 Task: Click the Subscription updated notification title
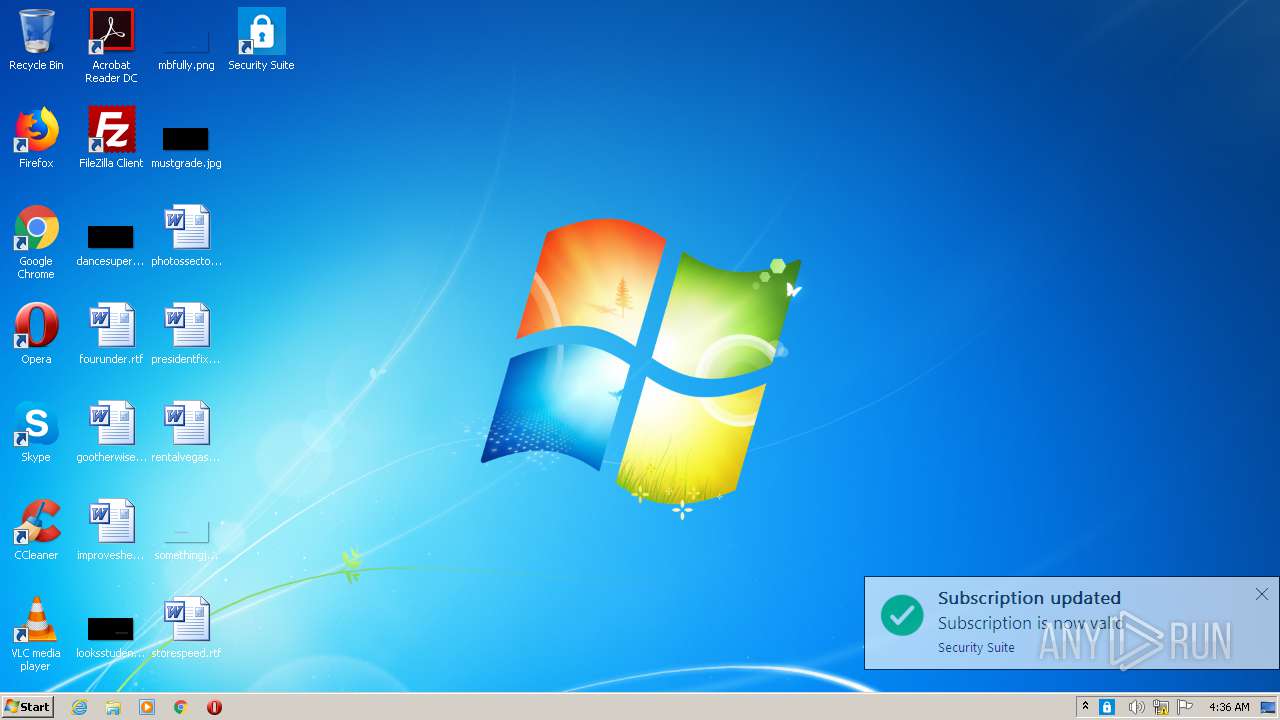(x=1029, y=598)
